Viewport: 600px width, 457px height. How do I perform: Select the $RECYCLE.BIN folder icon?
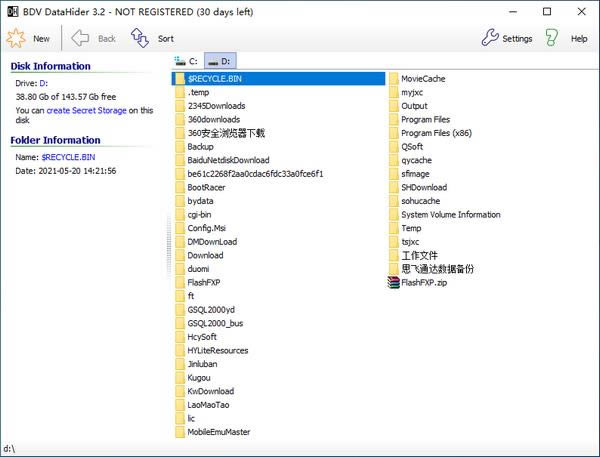[x=180, y=79]
